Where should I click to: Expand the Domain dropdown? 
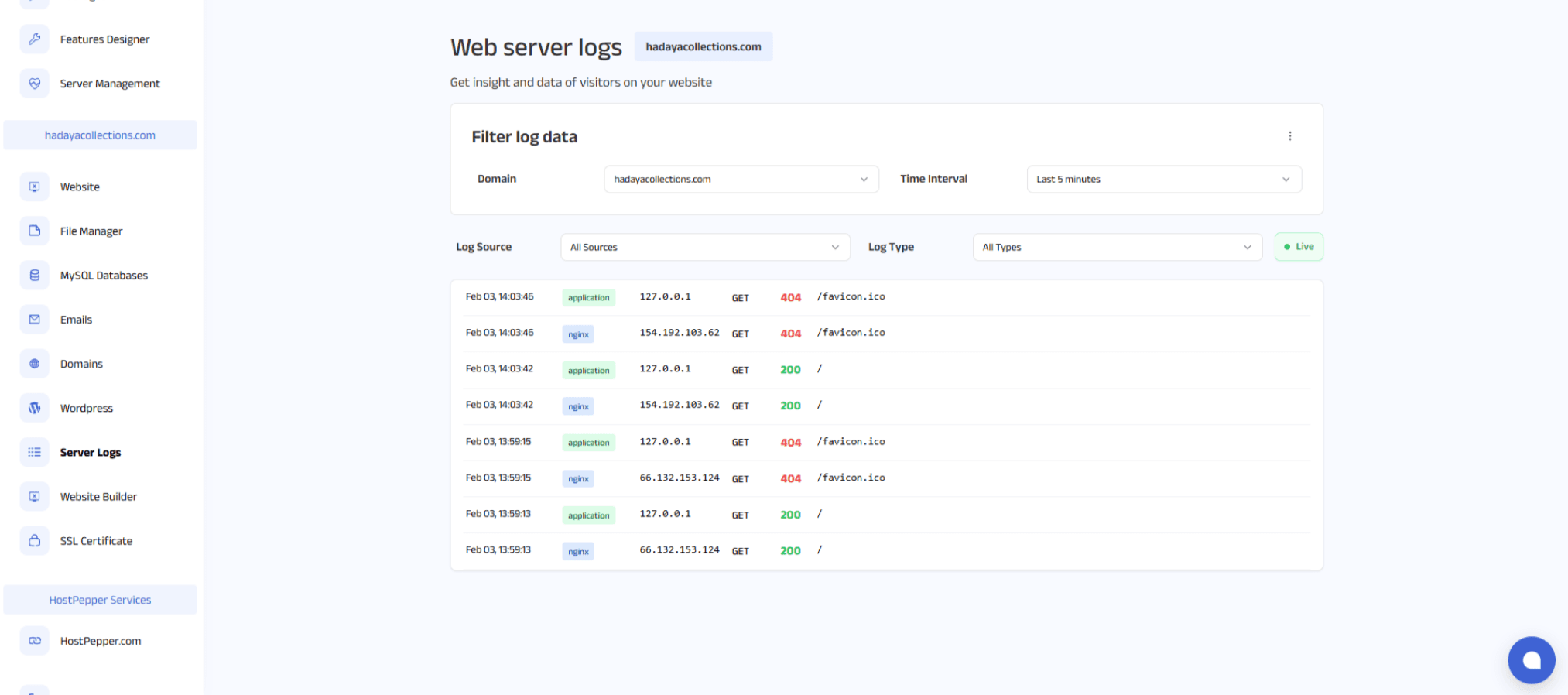(x=741, y=179)
